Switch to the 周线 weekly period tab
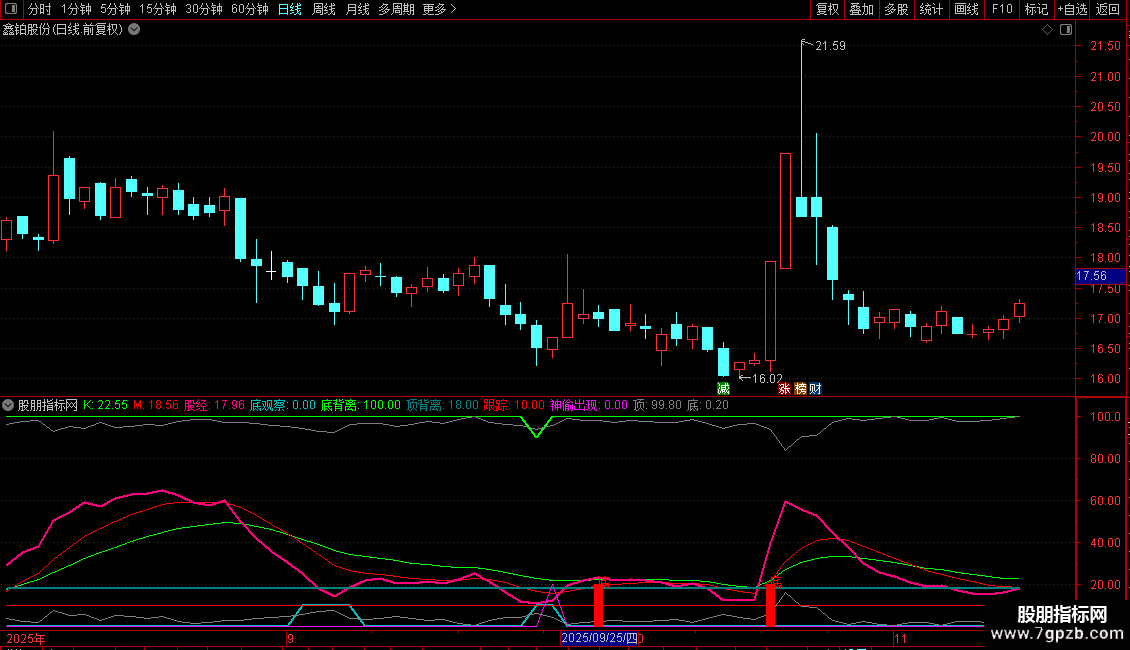This screenshot has width=1130, height=650. tap(324, 9)
